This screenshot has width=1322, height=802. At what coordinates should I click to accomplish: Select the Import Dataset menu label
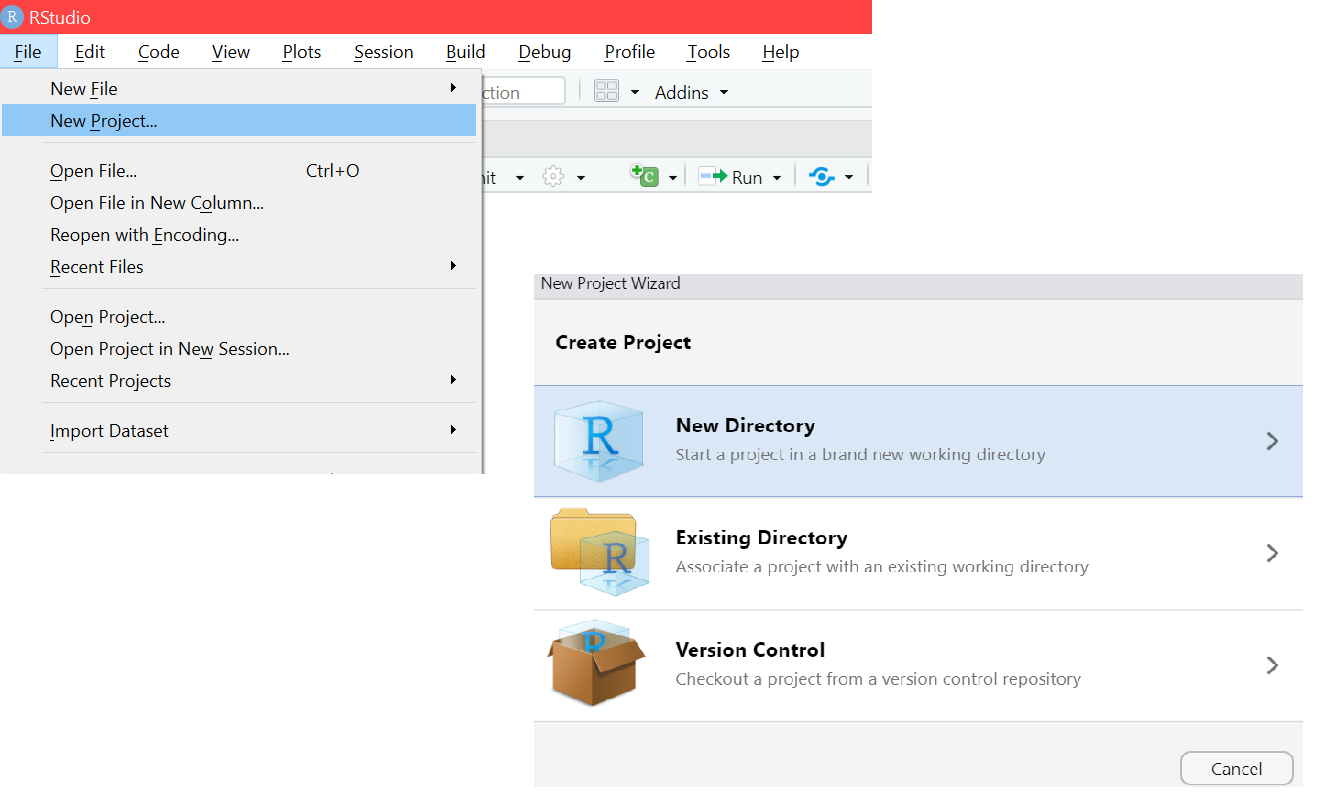pyautogui.click(x=110, y=431)
